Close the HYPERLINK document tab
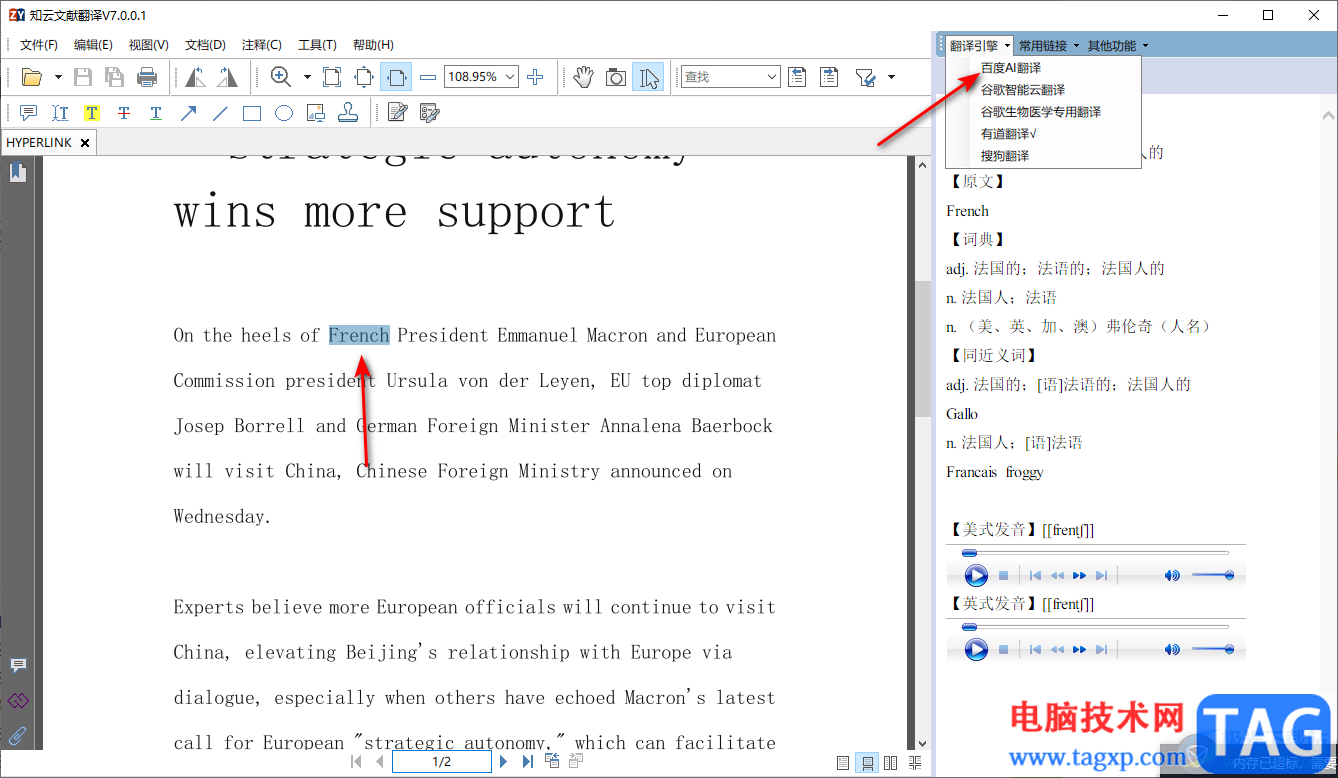 (x=85, y=143)
